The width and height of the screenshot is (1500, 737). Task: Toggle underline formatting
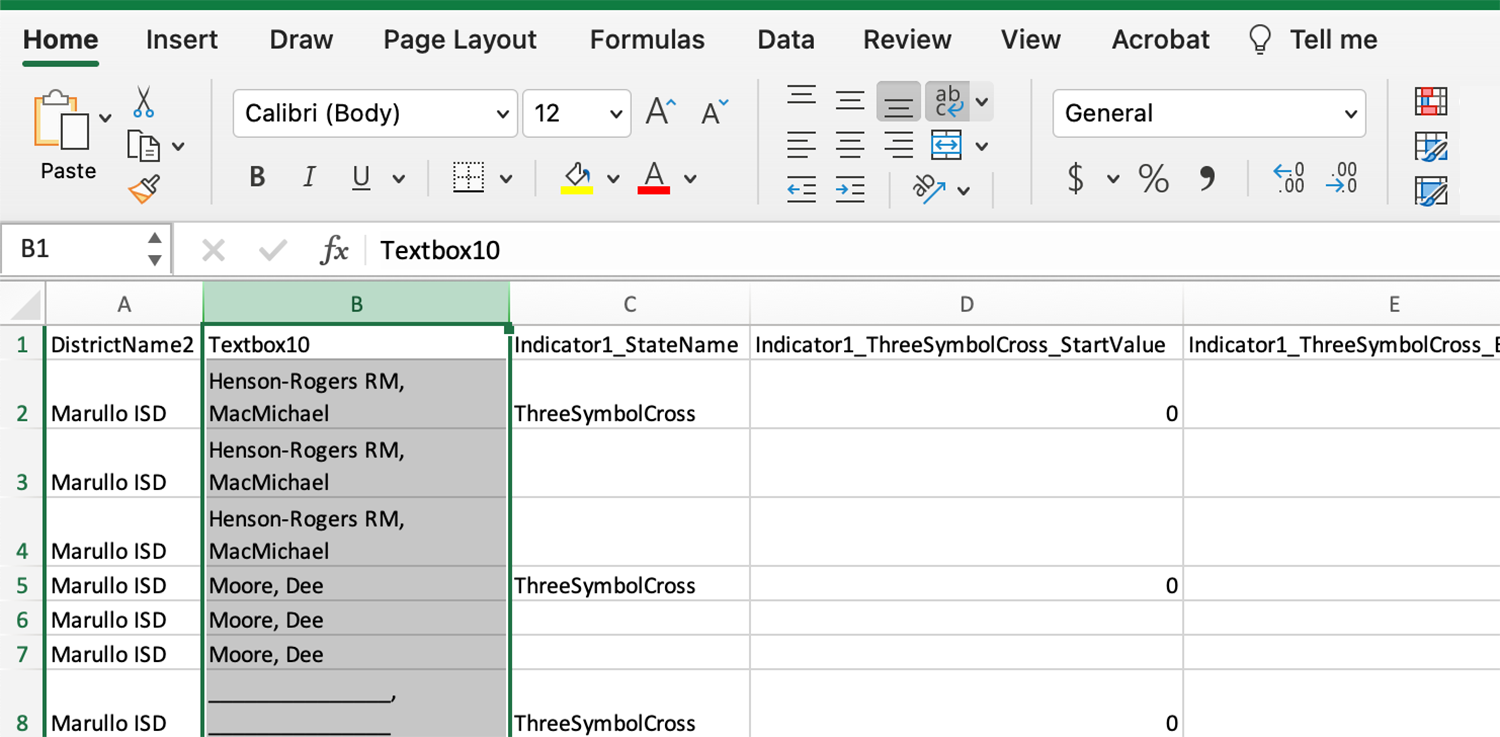(x=361, y=178)
